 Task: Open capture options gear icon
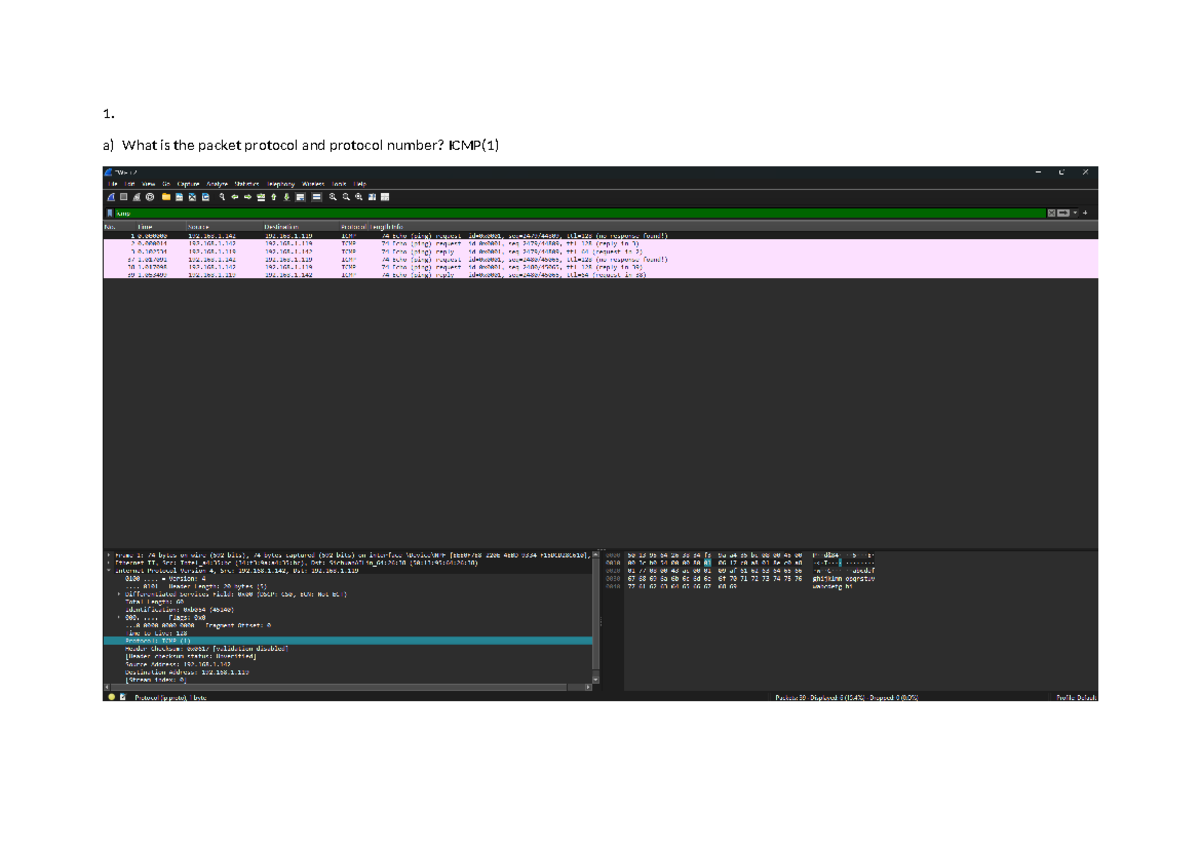coord(150,197)
